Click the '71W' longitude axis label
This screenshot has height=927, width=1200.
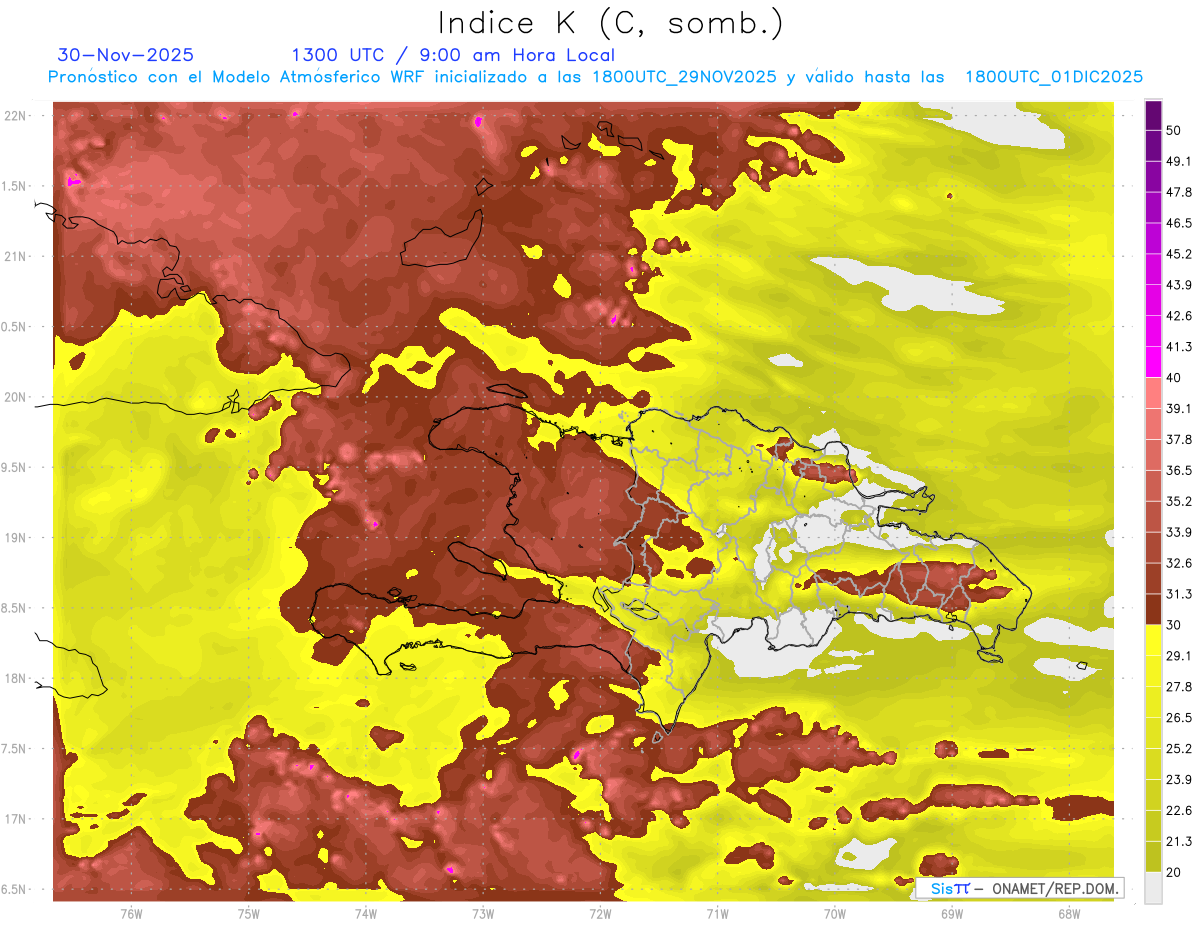717,913
